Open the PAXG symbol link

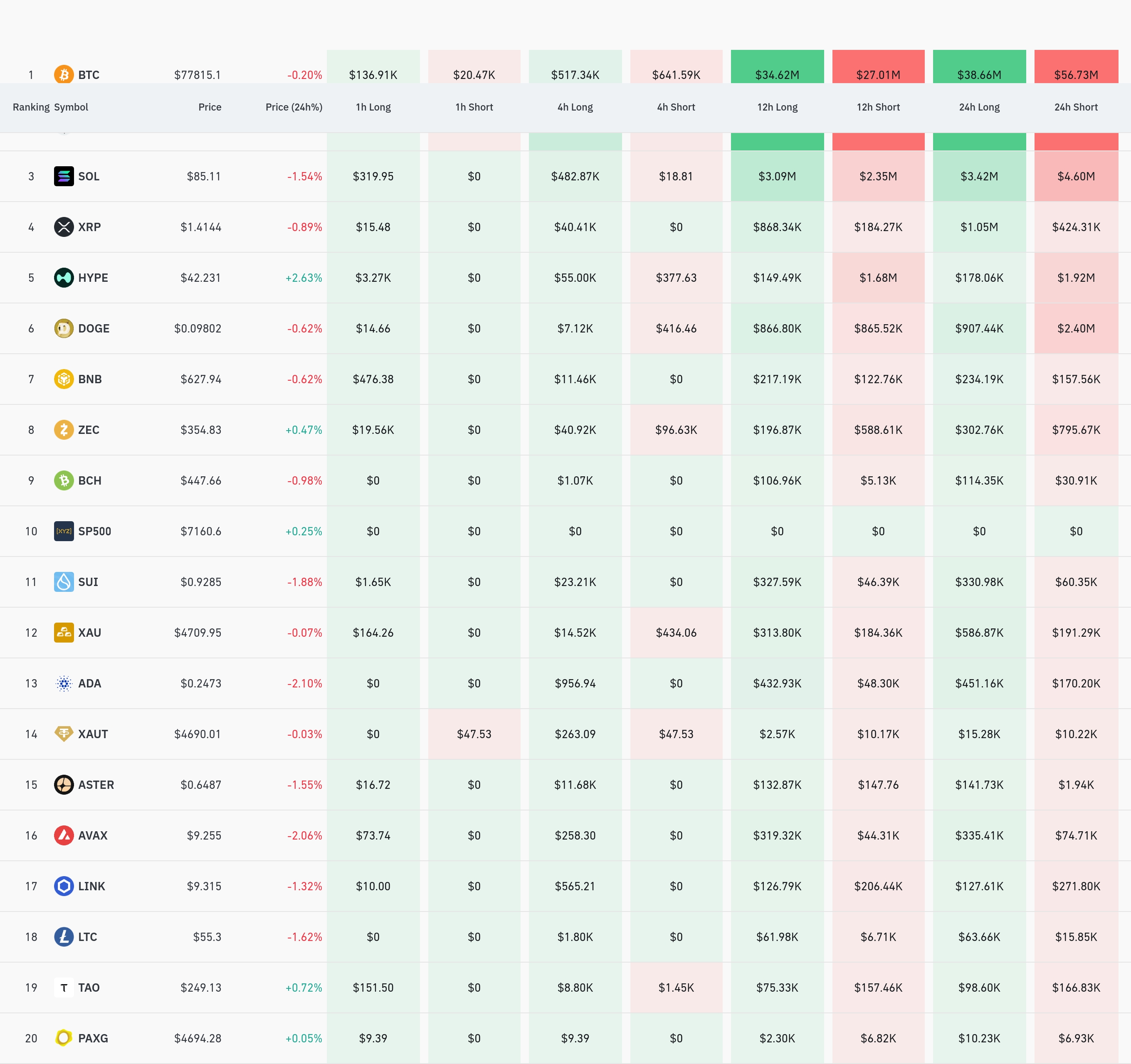coord(93,1038)
